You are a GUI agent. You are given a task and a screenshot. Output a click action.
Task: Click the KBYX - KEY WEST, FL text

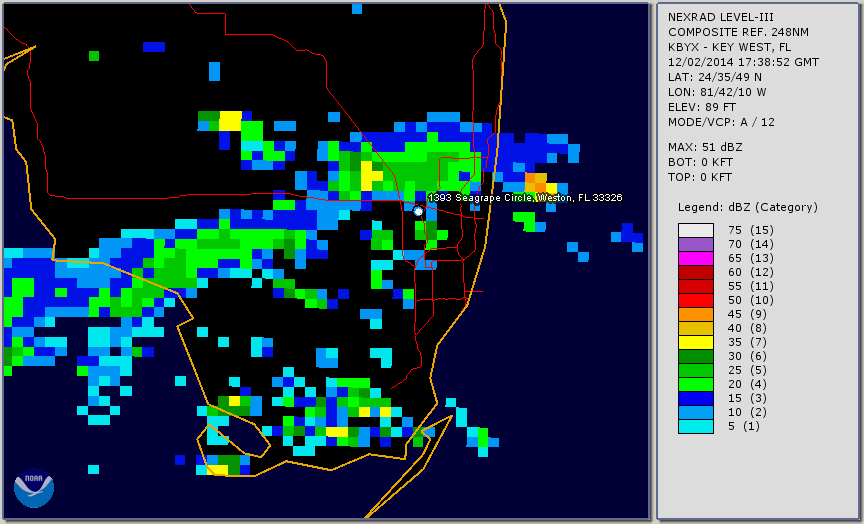pyautogui.click(x=730, y=47)
